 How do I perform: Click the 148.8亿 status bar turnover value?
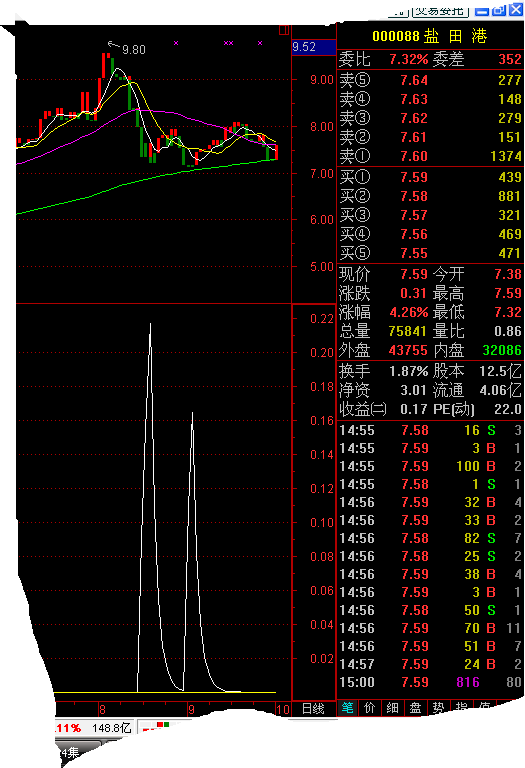(112, 728)
